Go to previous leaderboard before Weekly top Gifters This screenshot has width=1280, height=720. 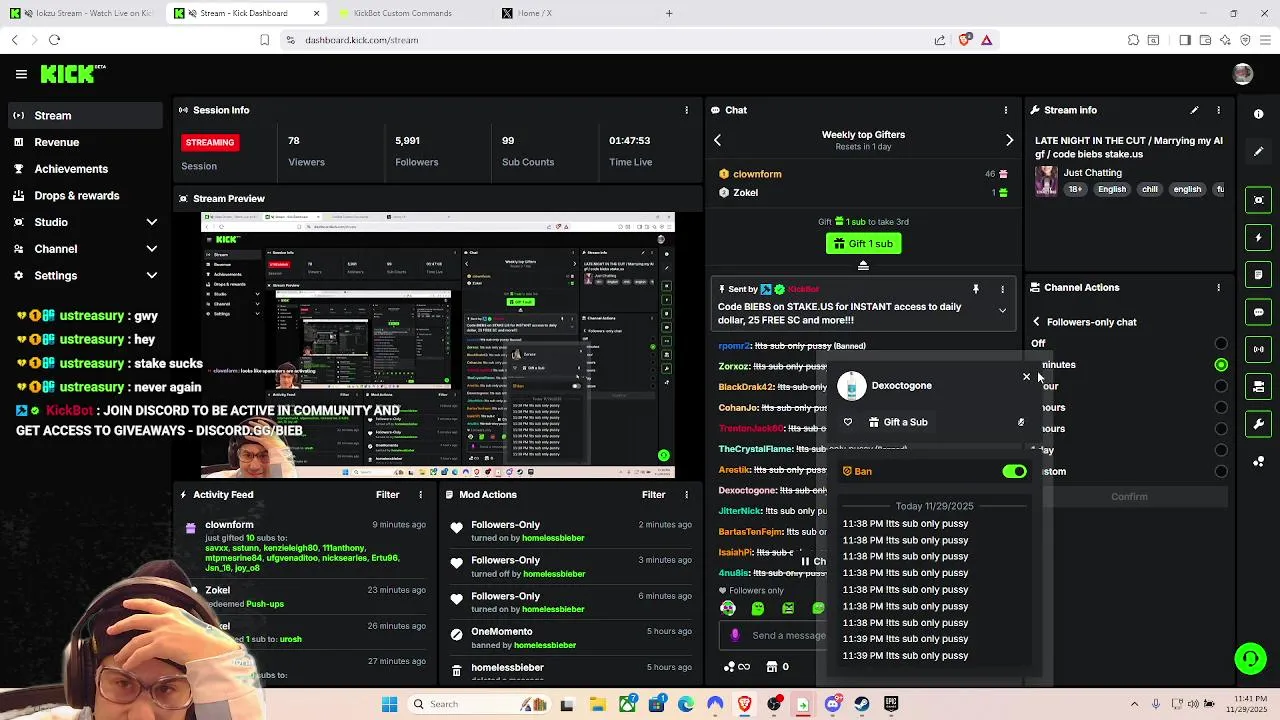(717, 140)
